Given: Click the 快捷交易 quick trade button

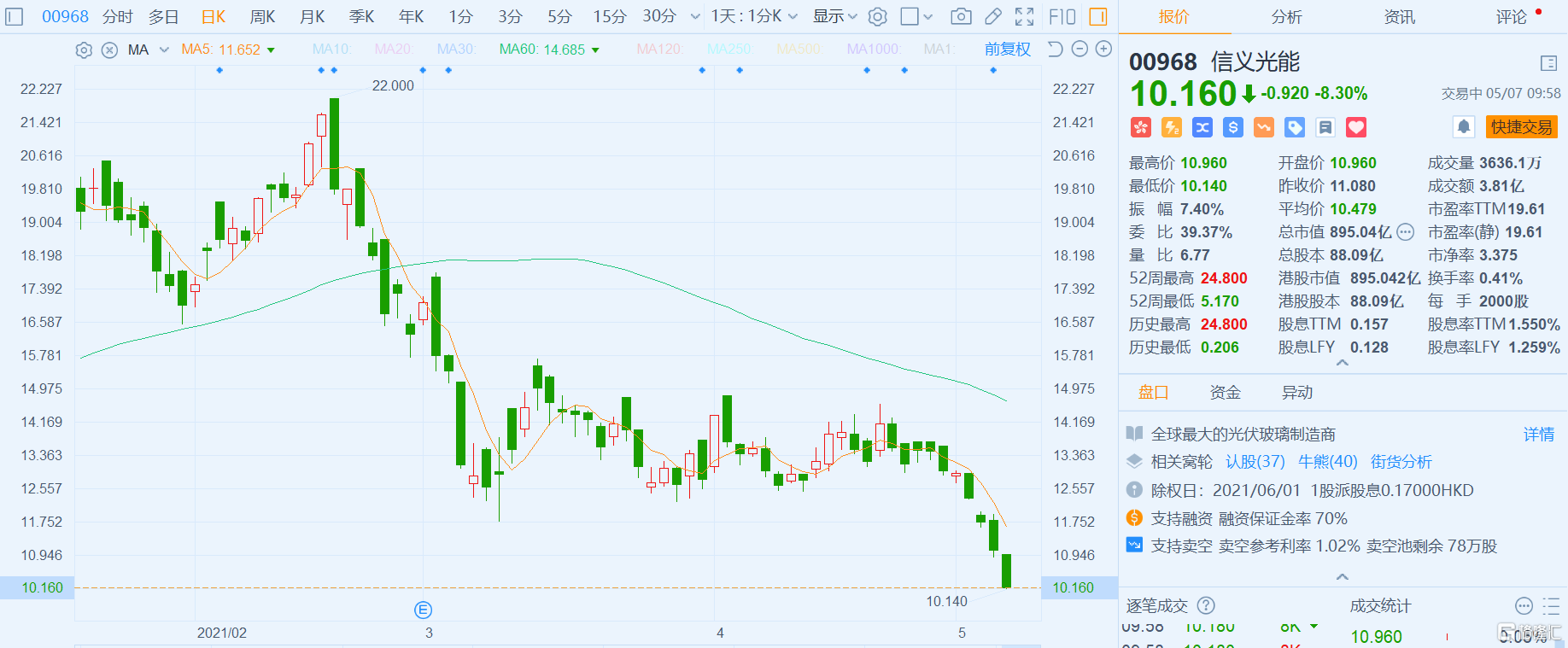Looking at the screenshot, I should click(1521, 127).
